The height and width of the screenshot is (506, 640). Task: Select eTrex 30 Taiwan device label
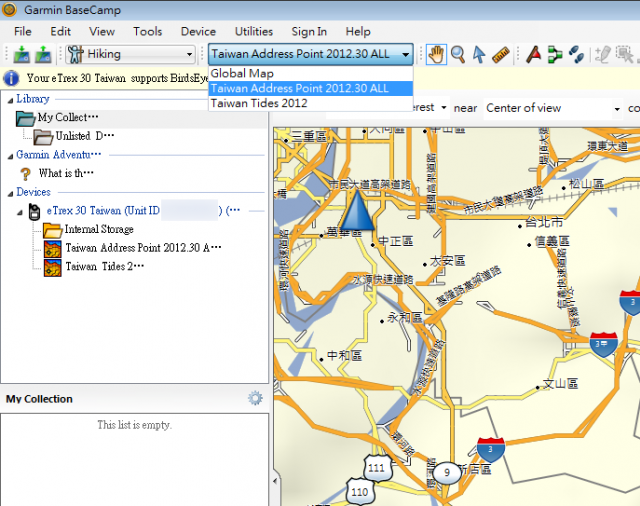[x=143, y=211]
